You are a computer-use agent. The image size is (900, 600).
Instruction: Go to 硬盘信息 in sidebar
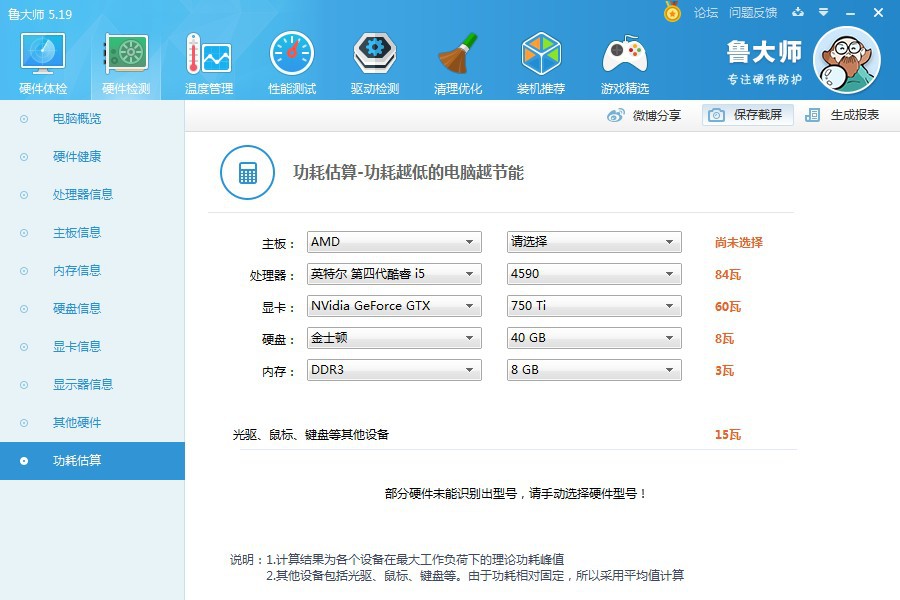[92, 308]
